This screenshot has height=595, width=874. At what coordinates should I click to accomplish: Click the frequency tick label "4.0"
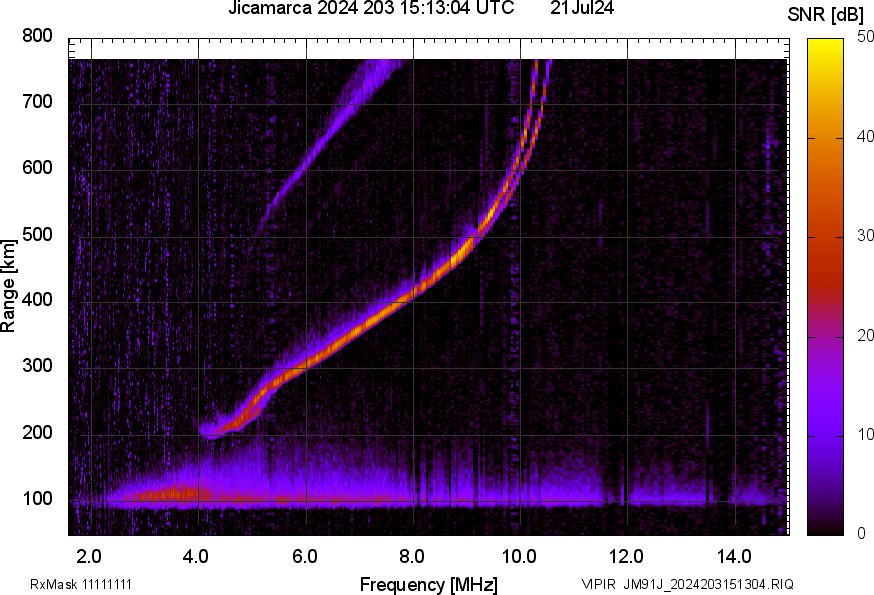click(x=196, y=557)
